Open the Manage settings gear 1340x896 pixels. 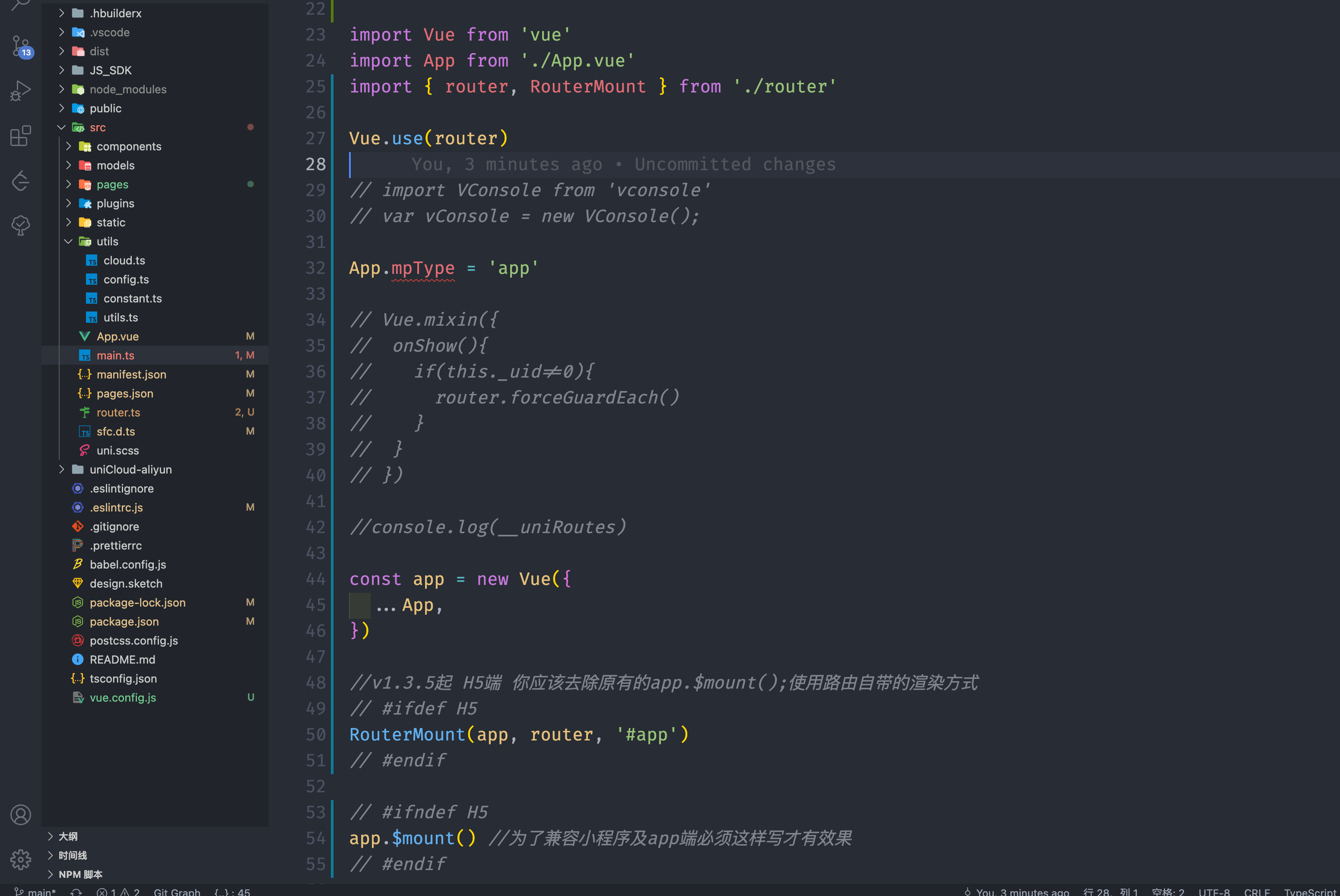[21, 859]
